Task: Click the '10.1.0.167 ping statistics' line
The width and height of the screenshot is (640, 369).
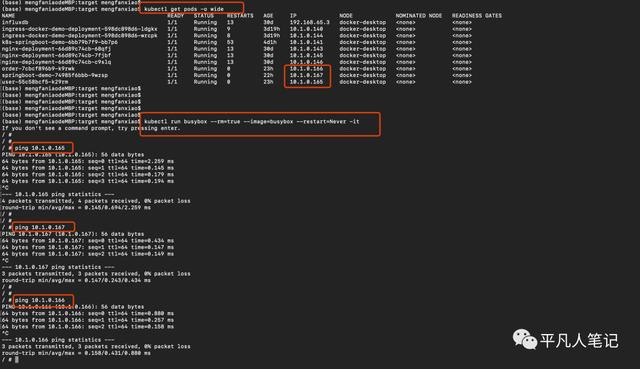Action: coord(58,267)
